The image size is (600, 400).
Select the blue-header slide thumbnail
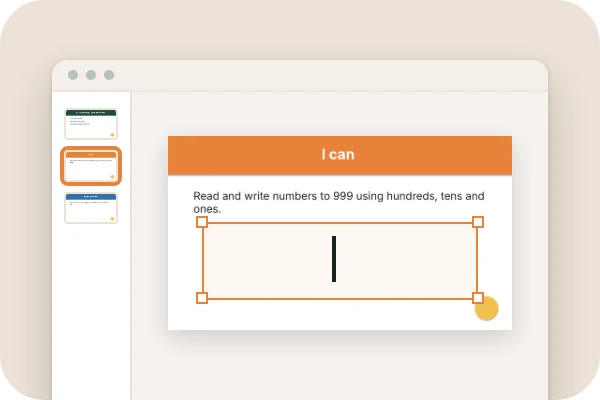pyautogui.click(x=91, y=208)
